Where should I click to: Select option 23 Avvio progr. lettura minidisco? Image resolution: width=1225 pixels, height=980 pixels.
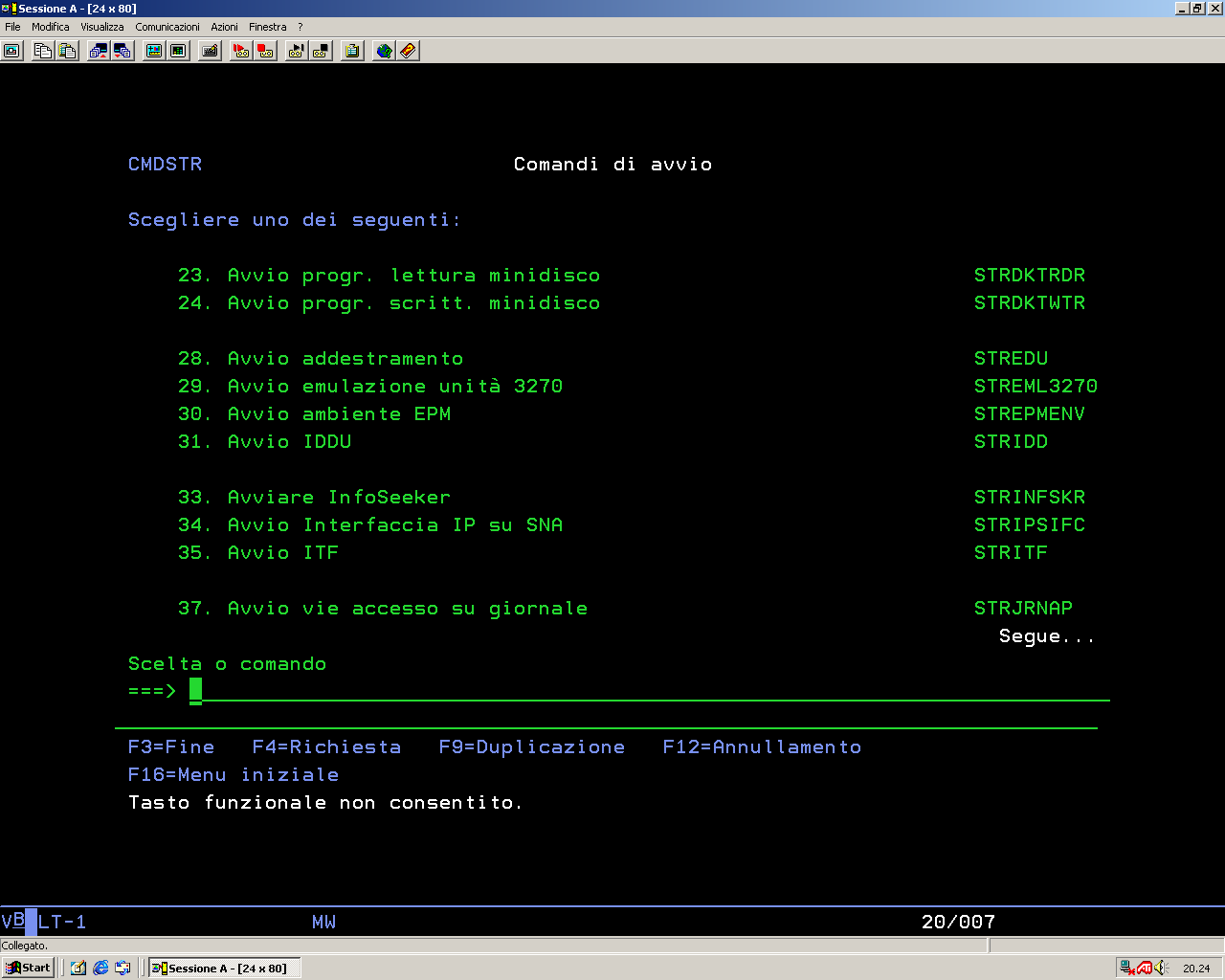click(390, 276)
